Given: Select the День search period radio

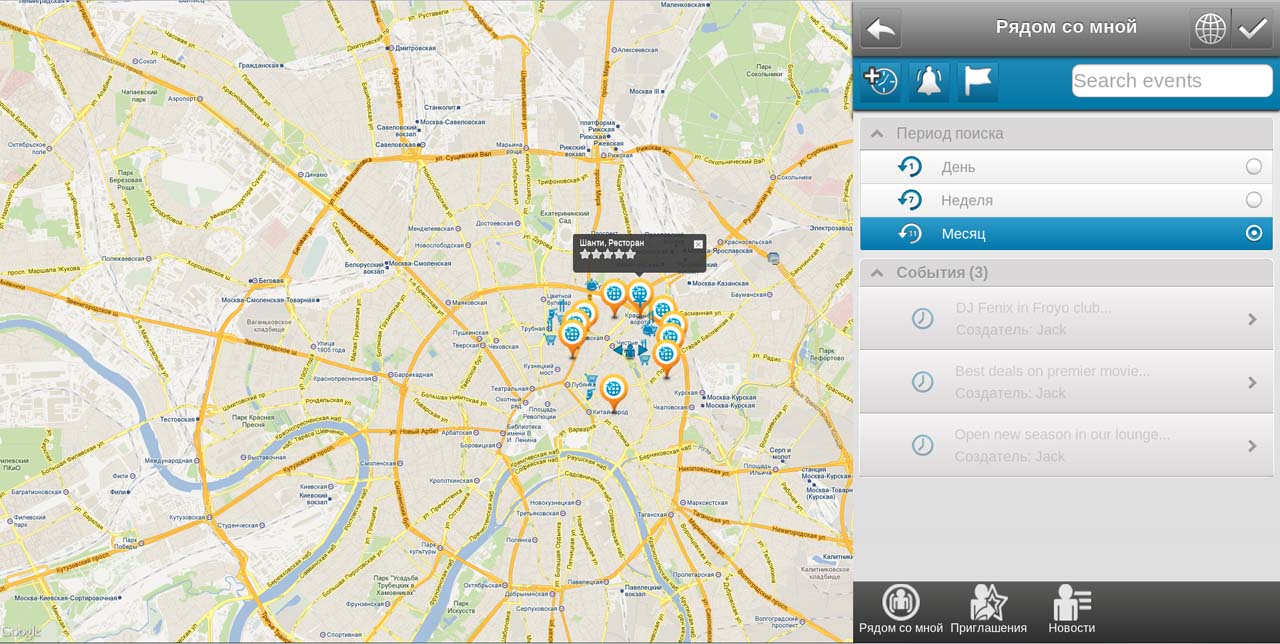Looking at the screenshot, I should click(1254, 167).
